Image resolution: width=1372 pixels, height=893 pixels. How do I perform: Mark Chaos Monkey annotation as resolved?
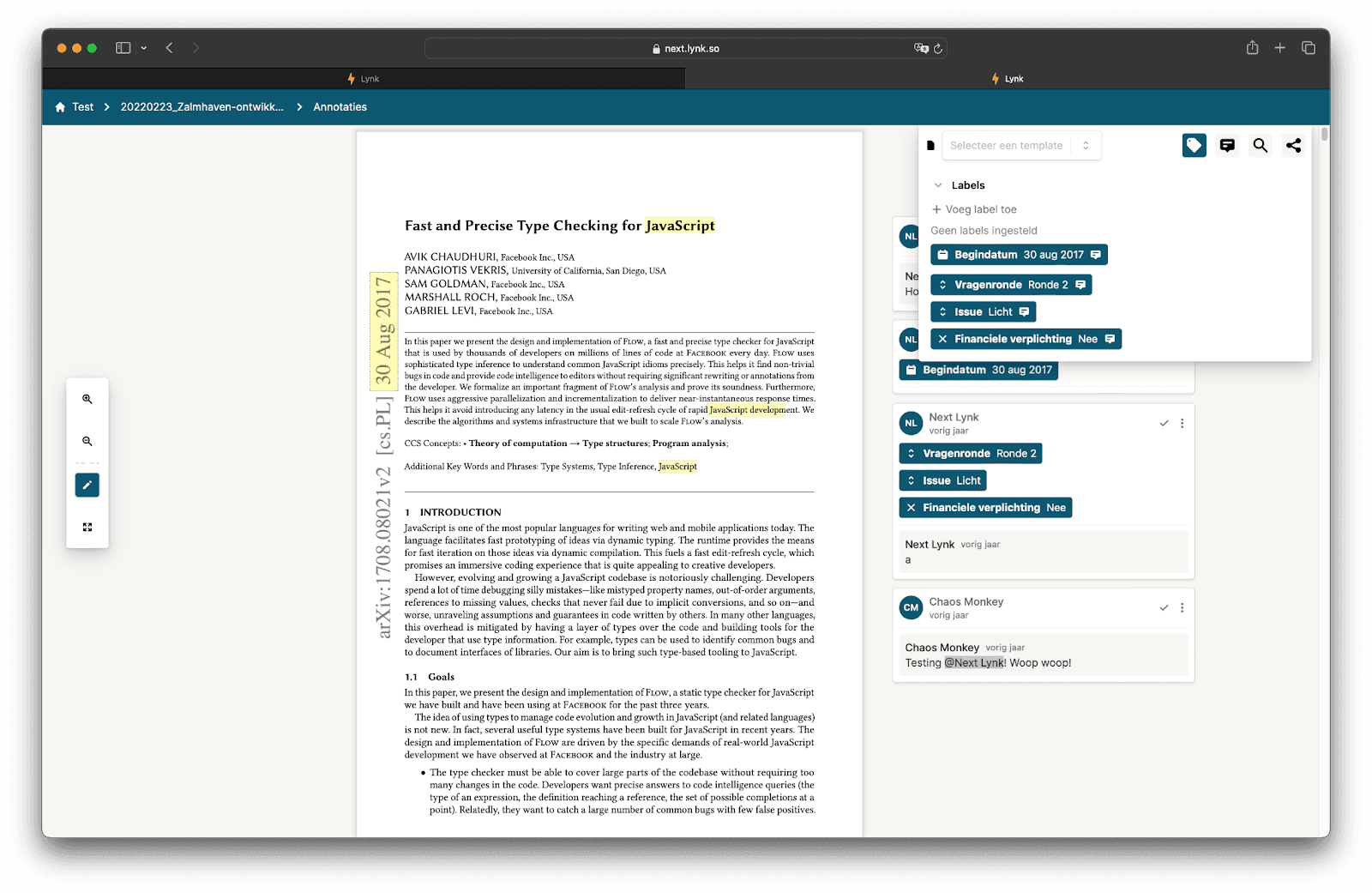tap(1164, 607)
